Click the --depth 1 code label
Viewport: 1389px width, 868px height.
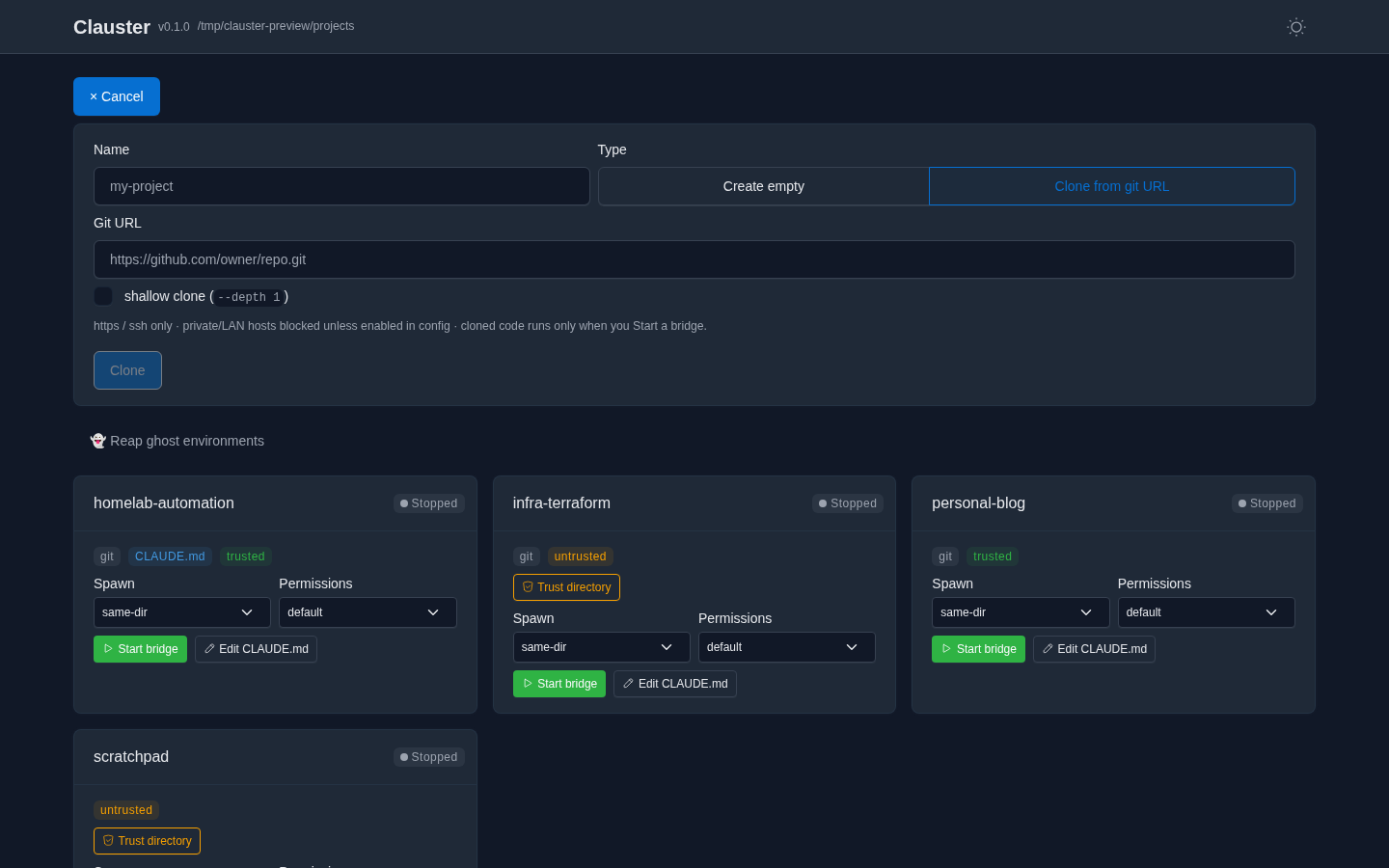[249, 297]
